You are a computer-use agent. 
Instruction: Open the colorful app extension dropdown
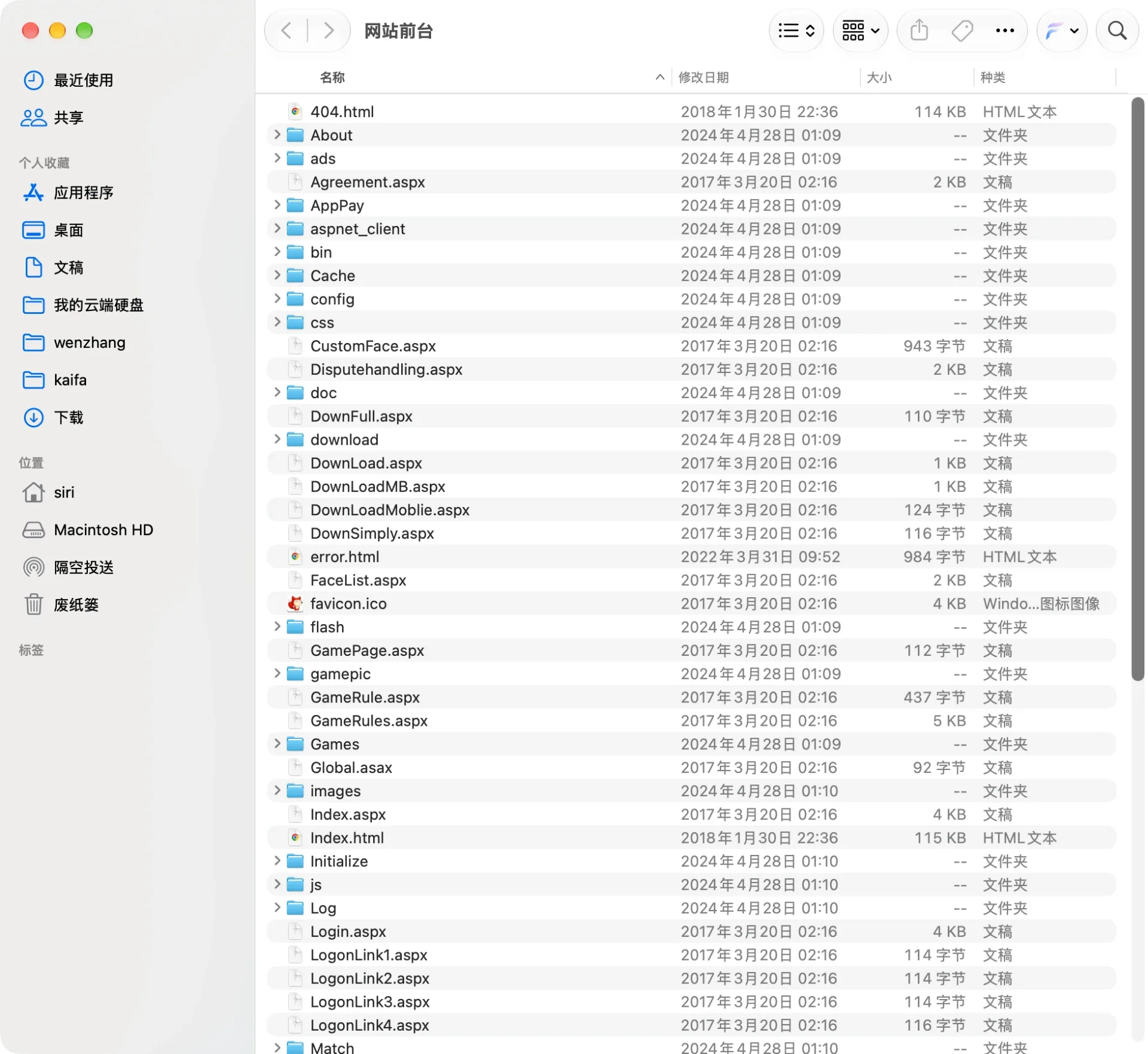(x=1062, y=30)
